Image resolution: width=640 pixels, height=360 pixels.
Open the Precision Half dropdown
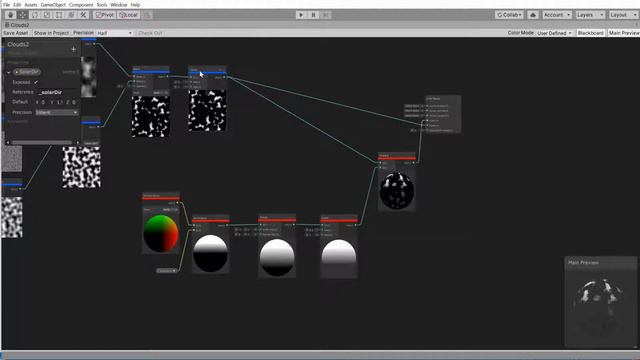[x=114, y=33]
